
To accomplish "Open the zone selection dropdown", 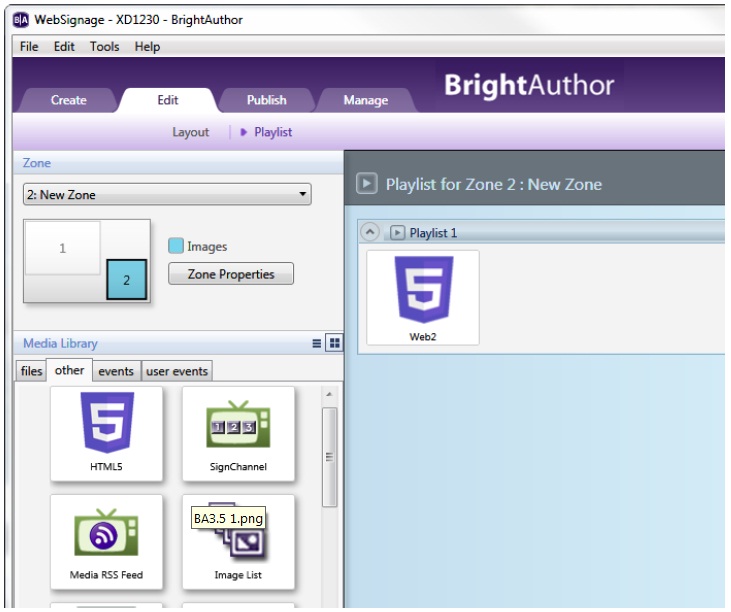I will (x=167, y=194).
